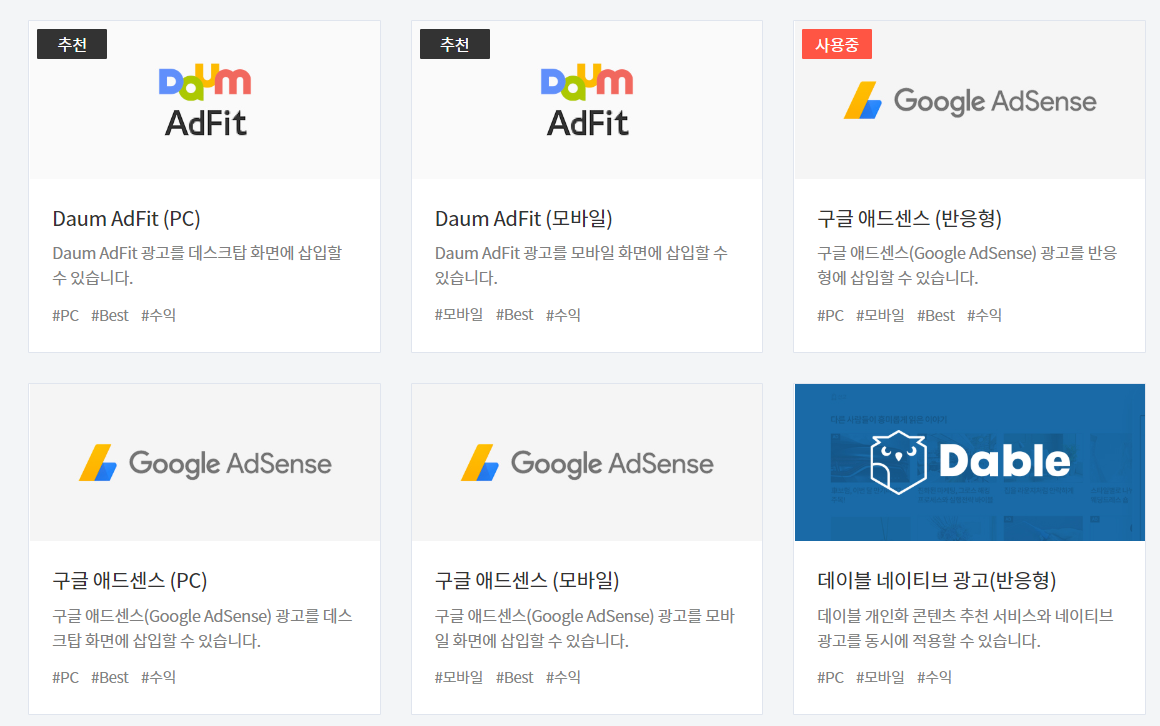Click #수익 tag on Daum AdFit (PC) card

click(x=158, y=315)
